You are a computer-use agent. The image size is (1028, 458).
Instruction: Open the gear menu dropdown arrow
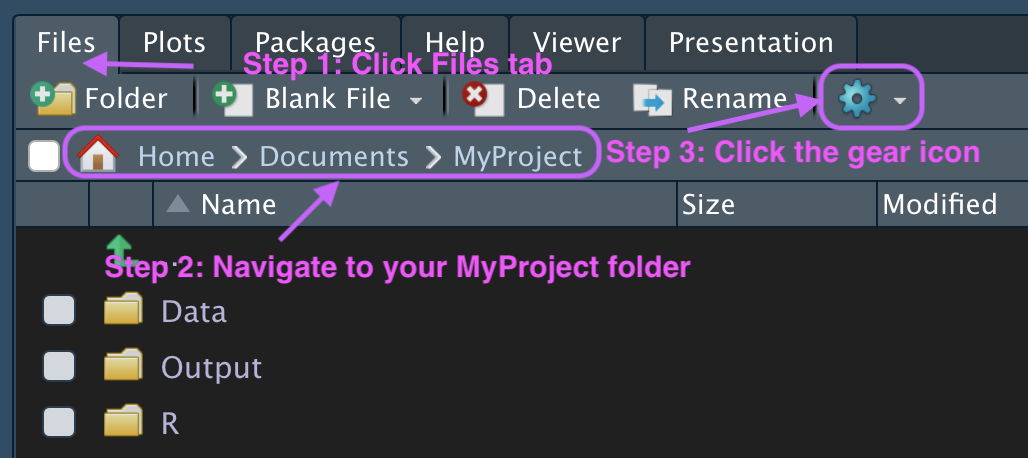(x=900, y=100)
